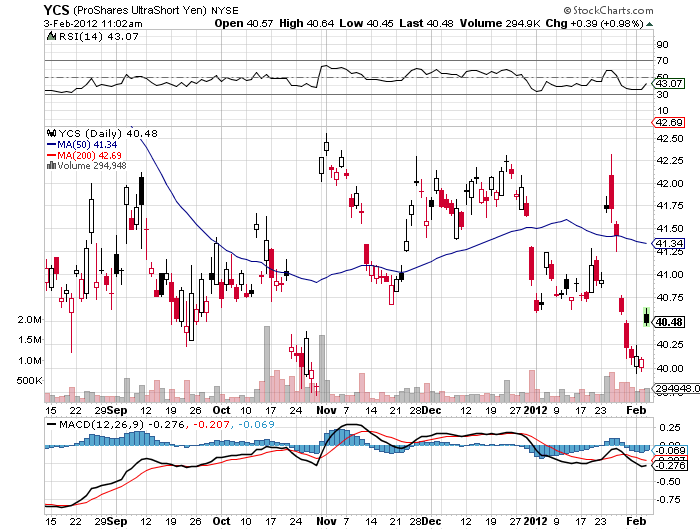Screen dimensions: 700x530
Task: Click the green-highlighted latest candlestick
Action: [x=646, y=317]
